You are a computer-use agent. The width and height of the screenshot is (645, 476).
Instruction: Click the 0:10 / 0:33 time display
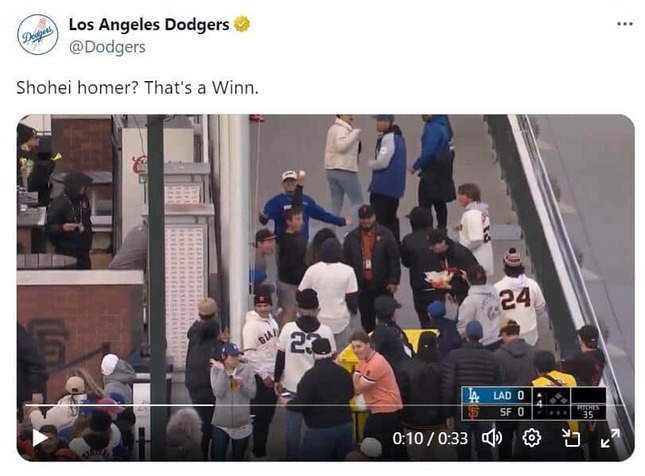(430, 439)
